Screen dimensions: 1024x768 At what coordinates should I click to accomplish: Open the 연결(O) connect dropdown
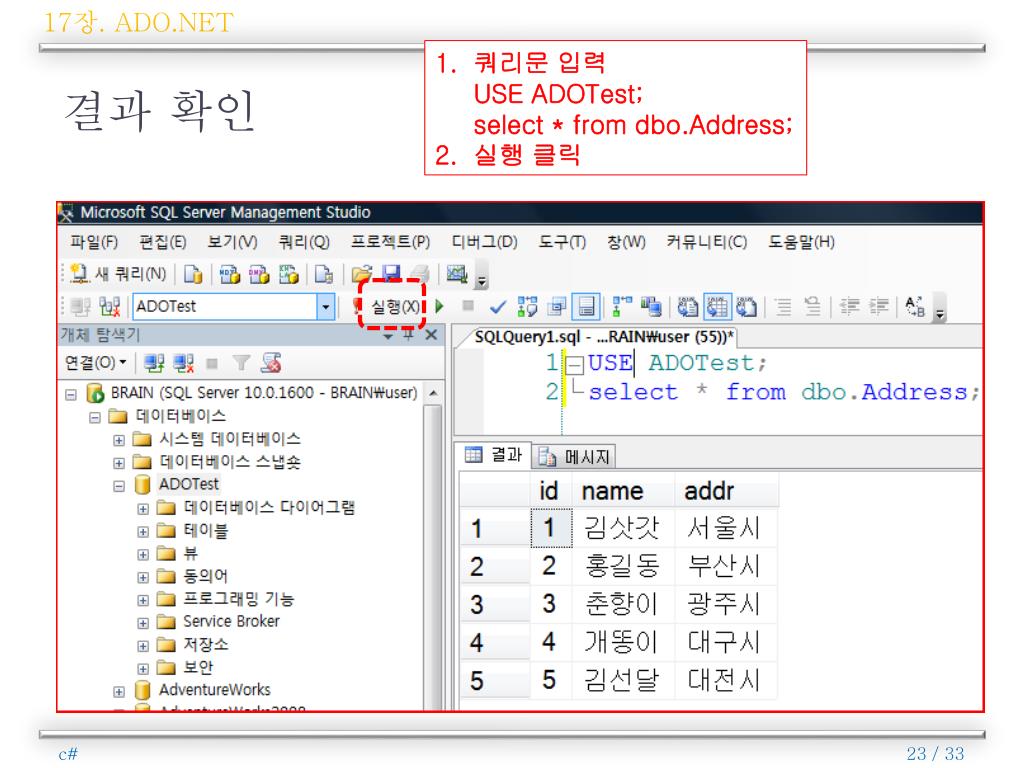point(95,362)
